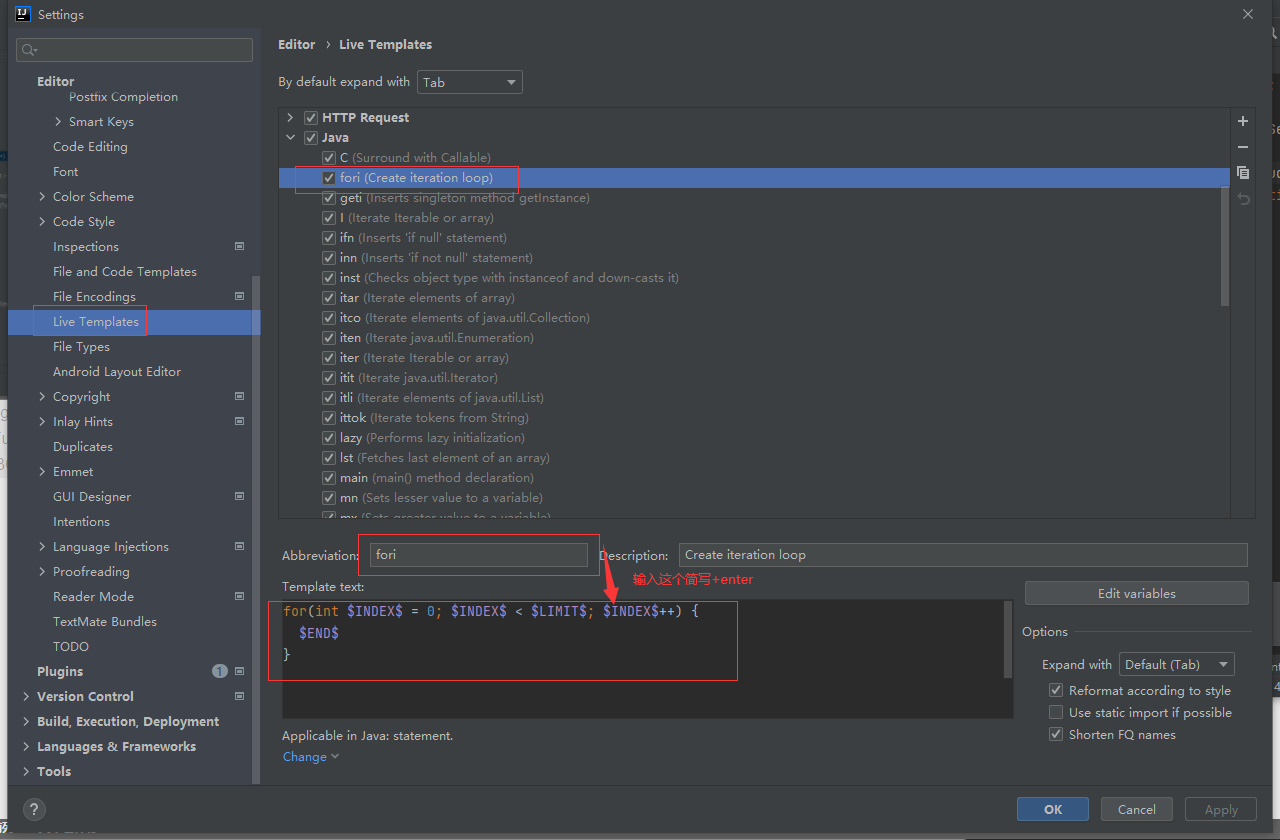Click the Apply button
Image resolution: width=1280 pixels, height=840 pixels.
[x=1221, y=809]
